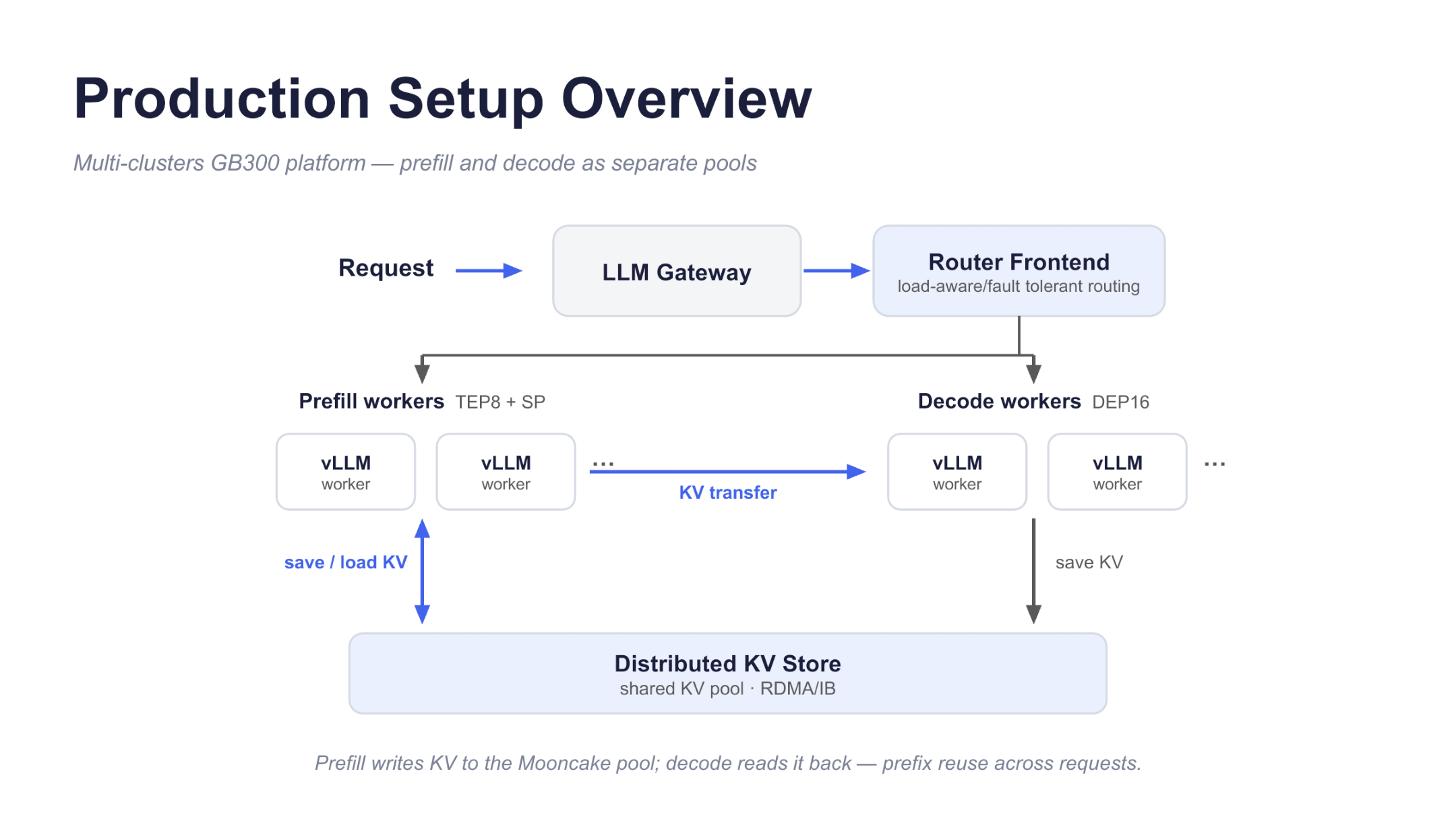Select the Router Frontend box

(1019, 271)
